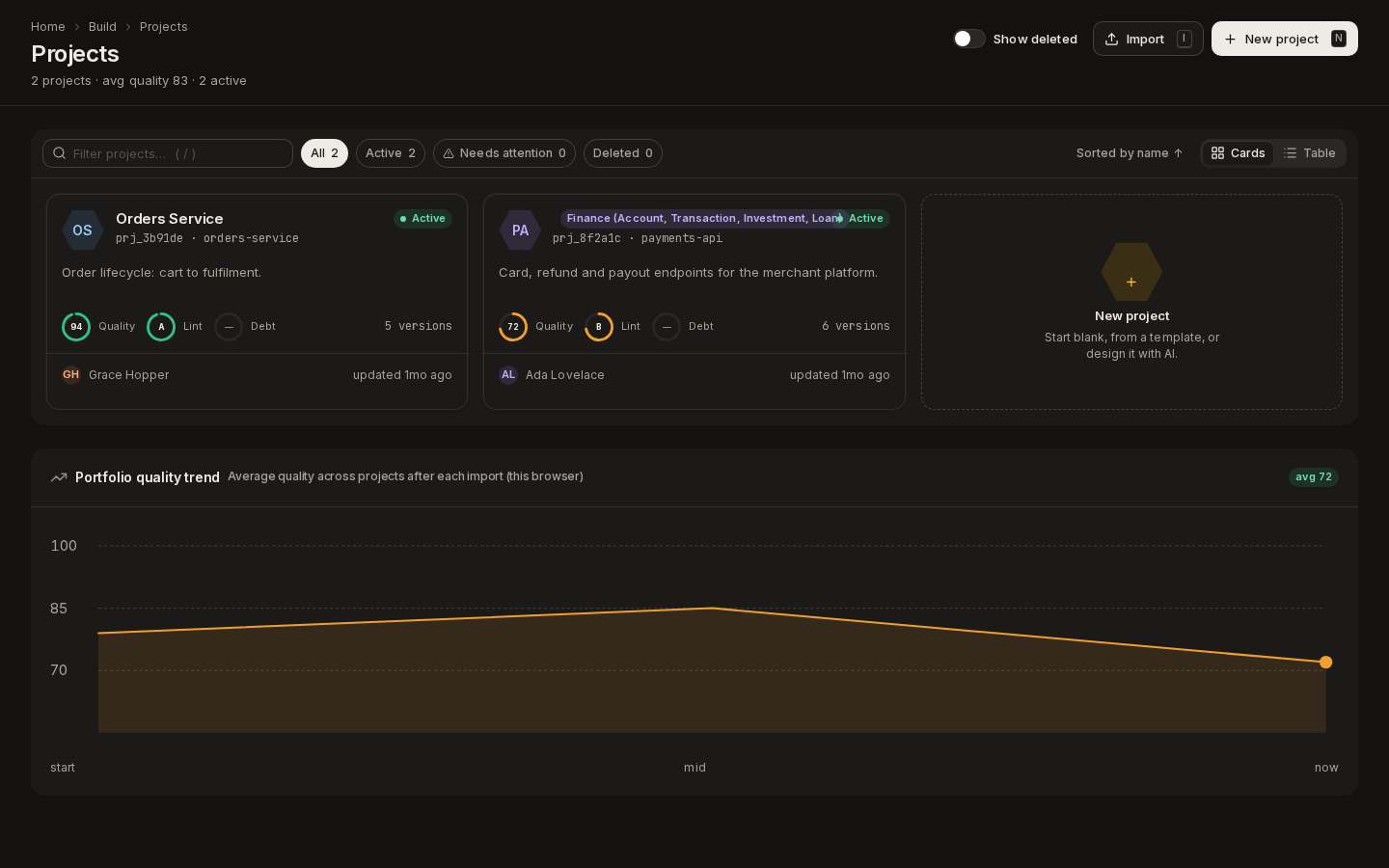Click the quality ring showing 94
The image size is (1389, 868).
point(76,327)
